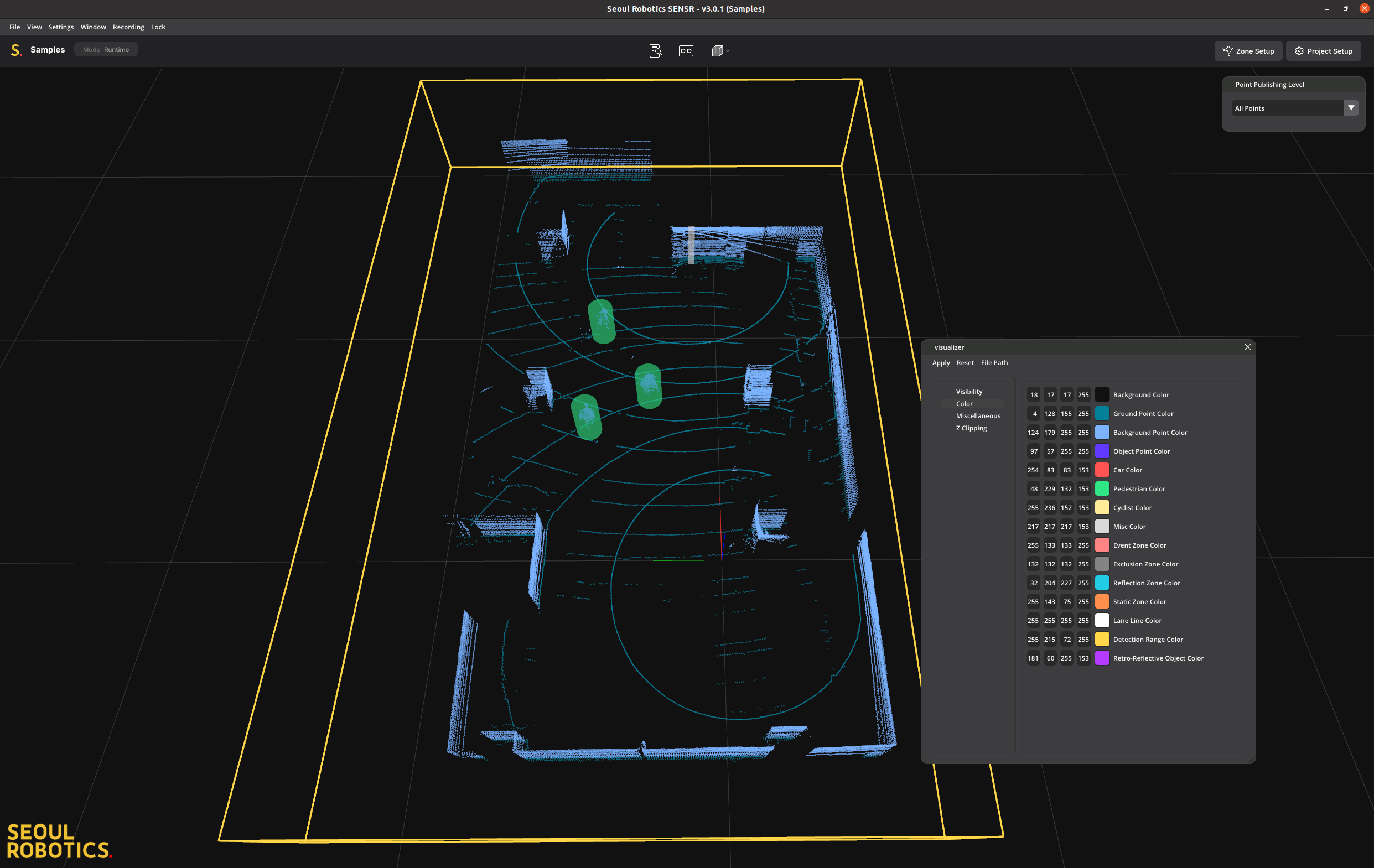The image size is (1374, 868).
Task: Click green value 236 of Cyclist Color
Action: click(x=1050, y=507)
